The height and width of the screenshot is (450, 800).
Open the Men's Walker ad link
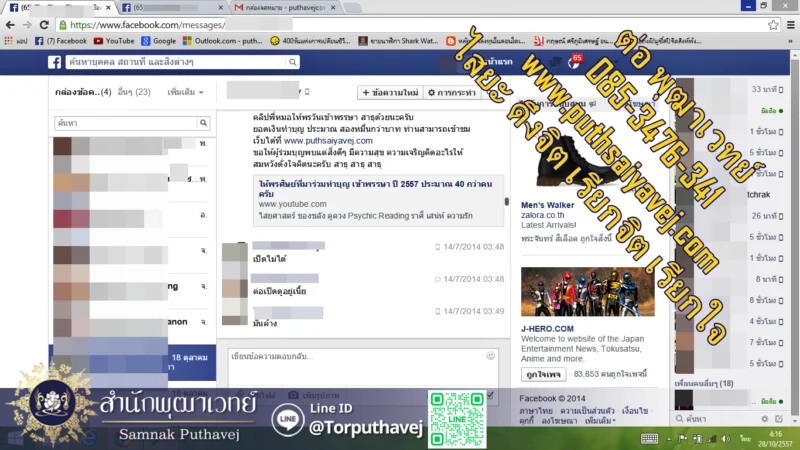click(x=547, y=205)
